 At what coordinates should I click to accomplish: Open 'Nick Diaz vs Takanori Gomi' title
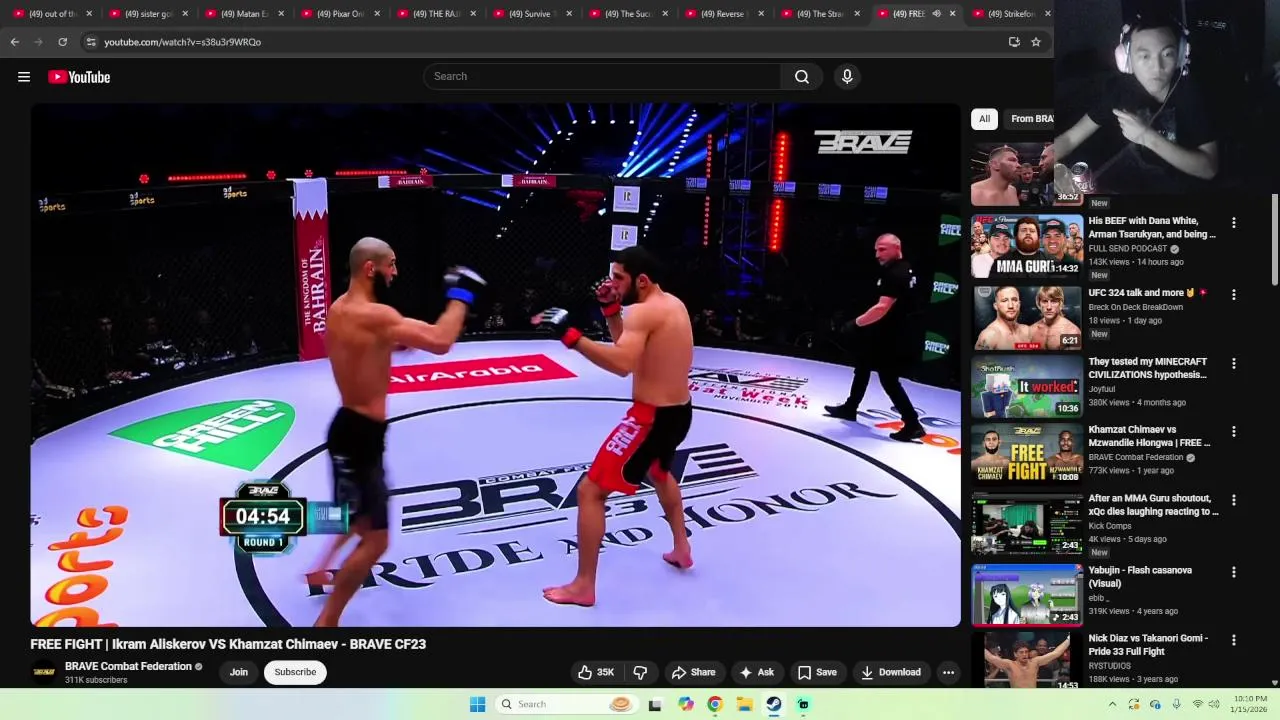click(1148, 644)
